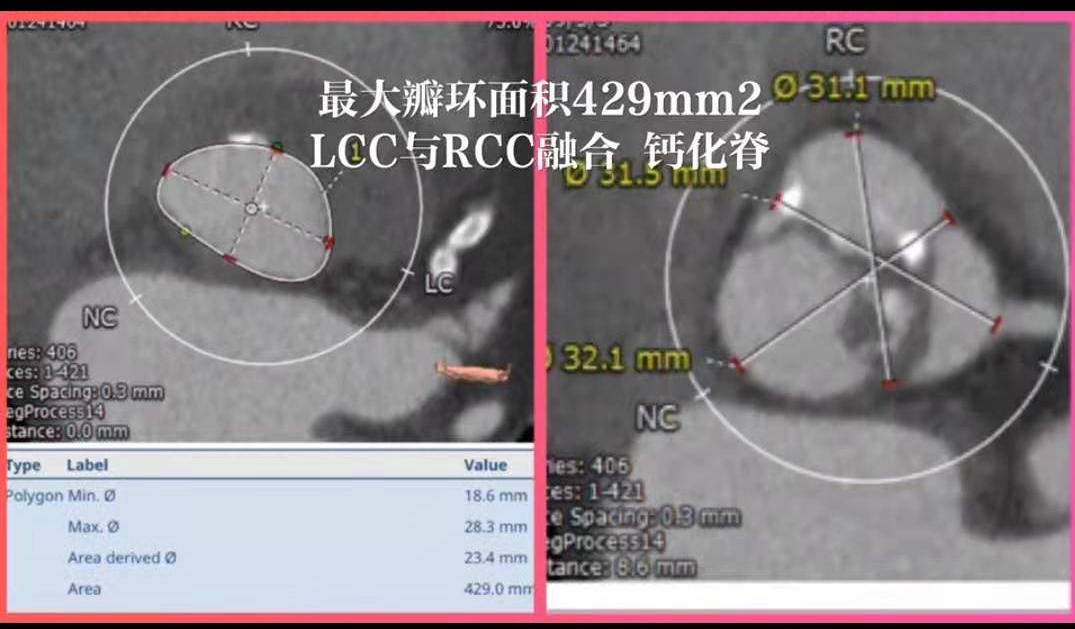Click the NC tick mark on left view circle

coord(136,300)
